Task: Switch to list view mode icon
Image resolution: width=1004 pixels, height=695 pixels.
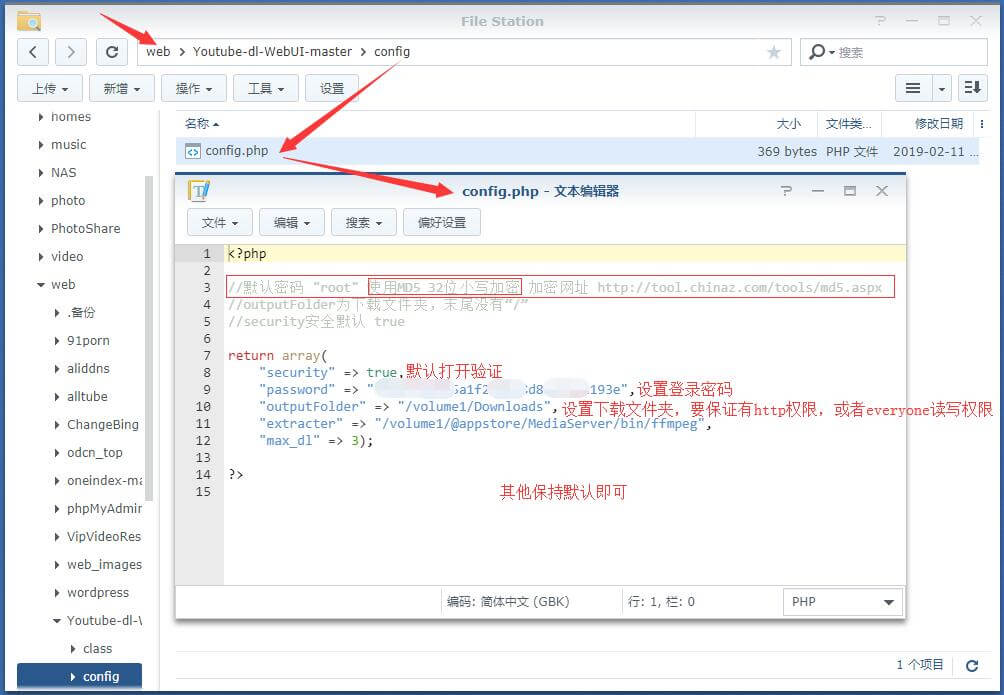Action: (912, 88)
